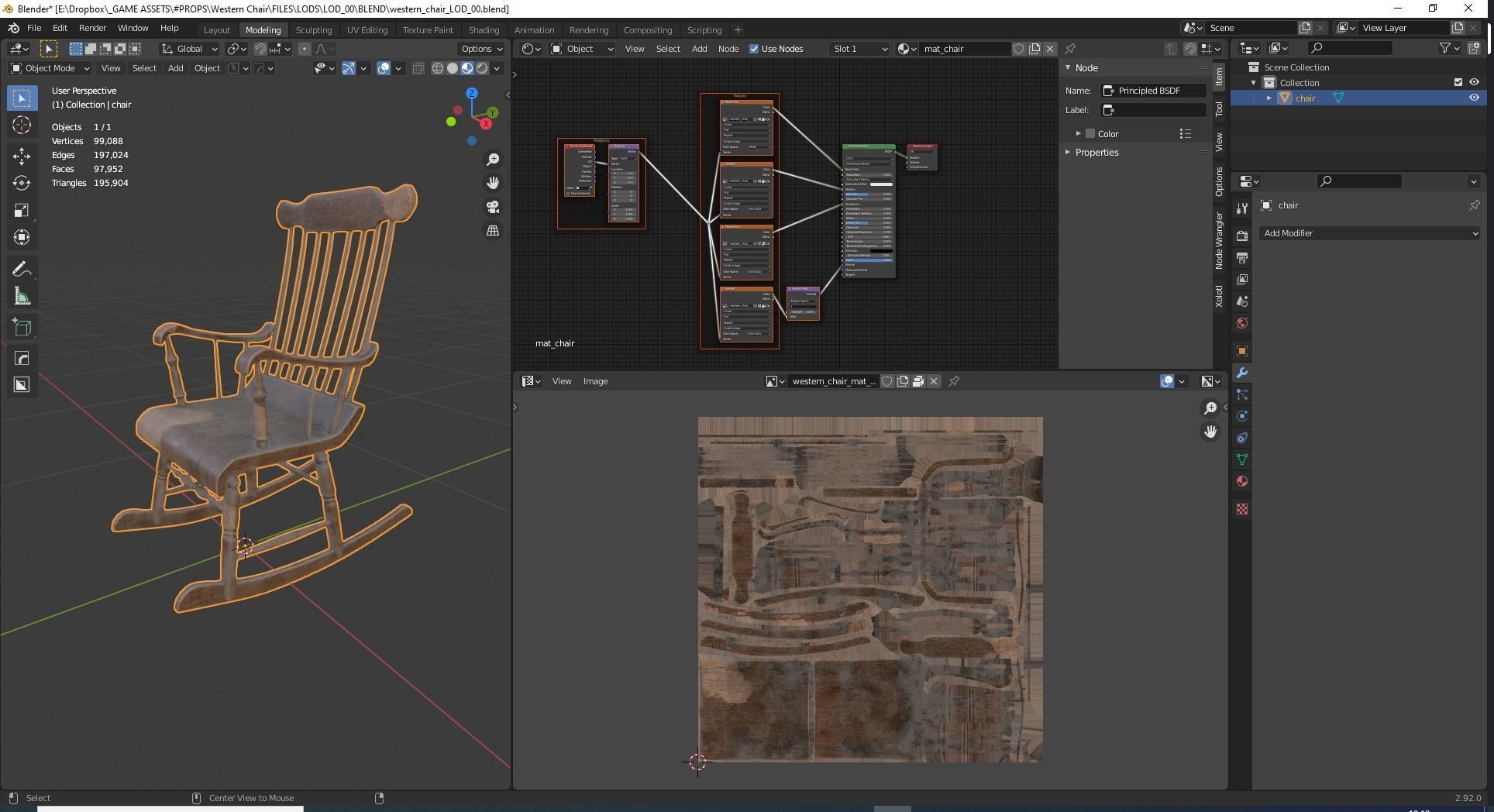Open the Render menu
1494x812 pixels.
coord(92,28)
